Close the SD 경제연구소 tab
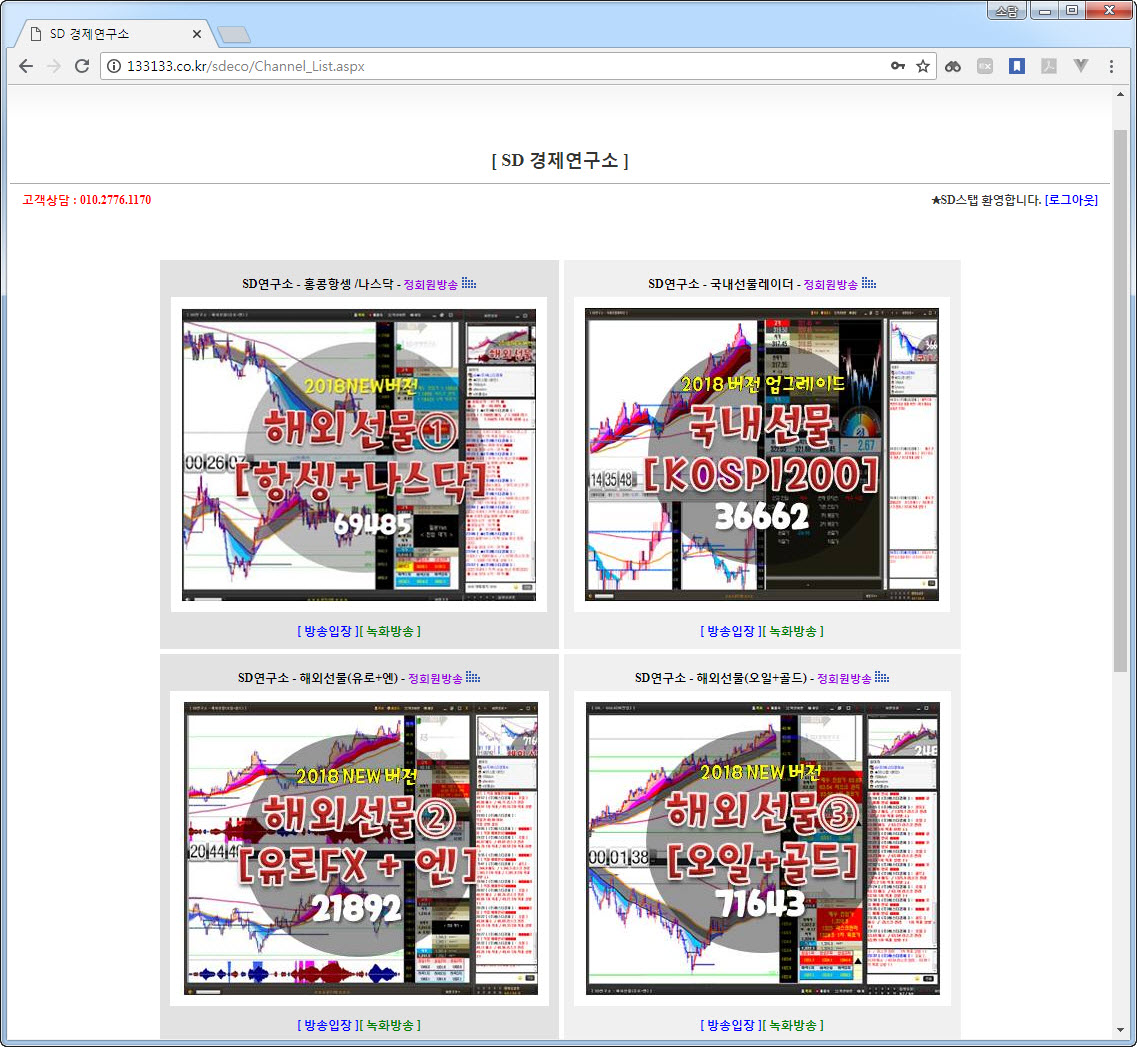The height and width of the screenshot is (1047, 1137). point(197,34)
